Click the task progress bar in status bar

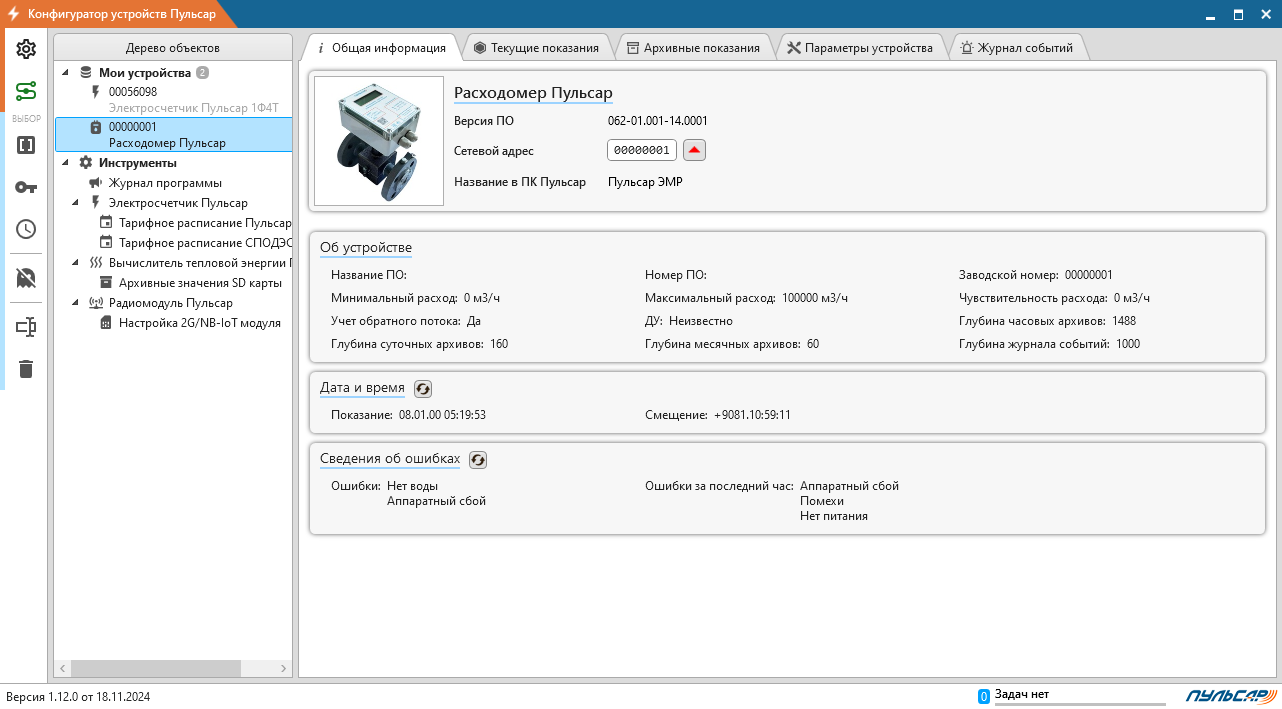1080,703
